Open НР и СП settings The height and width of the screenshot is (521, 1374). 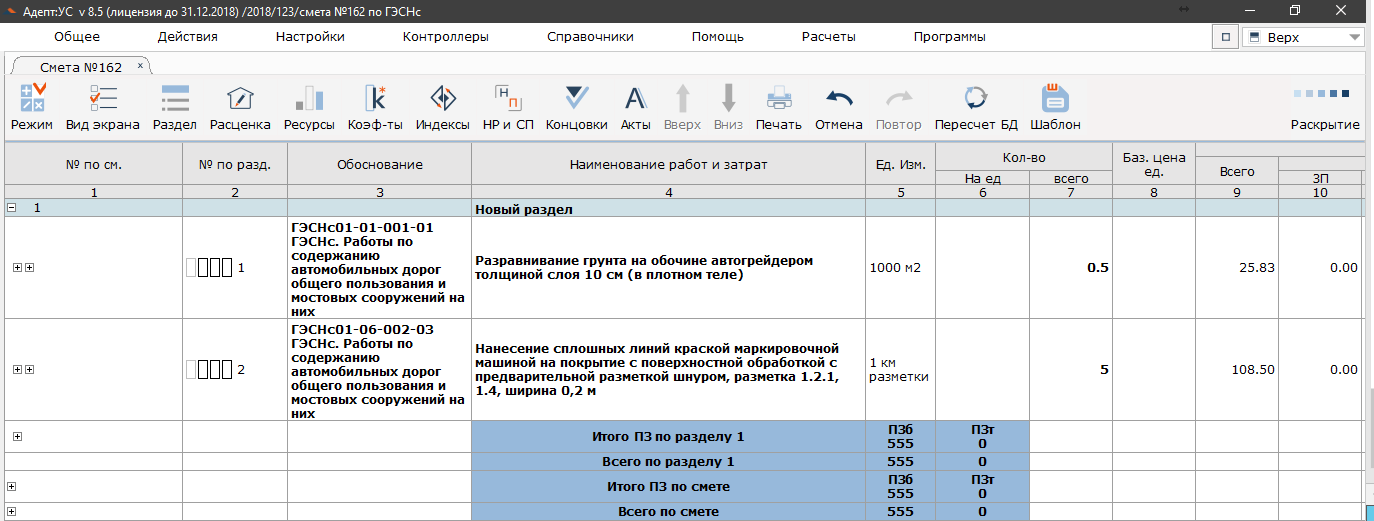click(508, 108)
